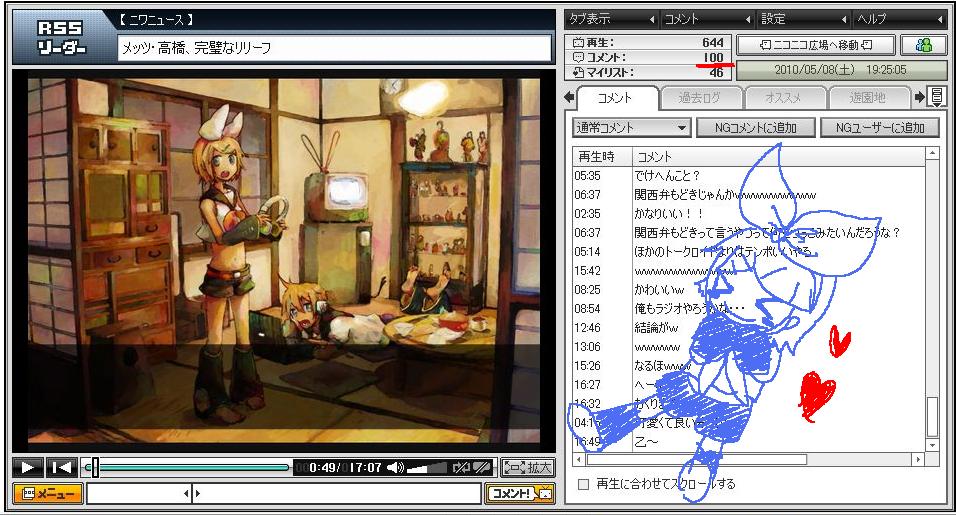Play the video
Image resolution: width=956 pixels, height=515 pixels.
[27, 467]
